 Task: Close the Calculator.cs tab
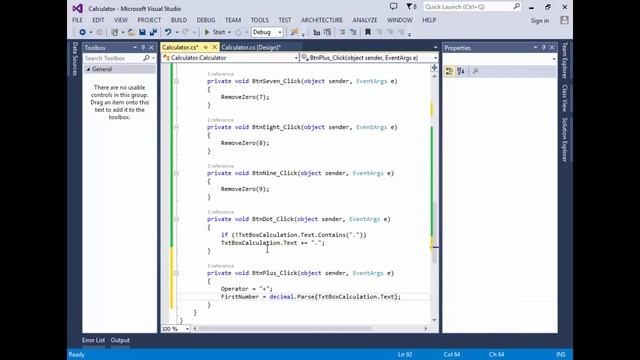pyautogui.click(x=214, y=47)
